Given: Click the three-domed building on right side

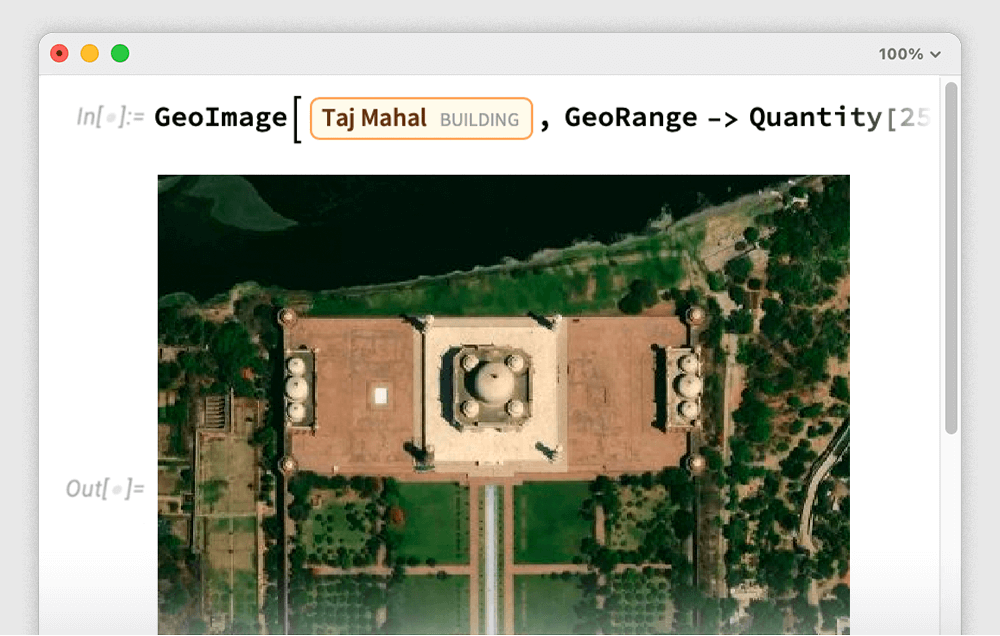Looking at the screenshot, I should click(687, 385).
